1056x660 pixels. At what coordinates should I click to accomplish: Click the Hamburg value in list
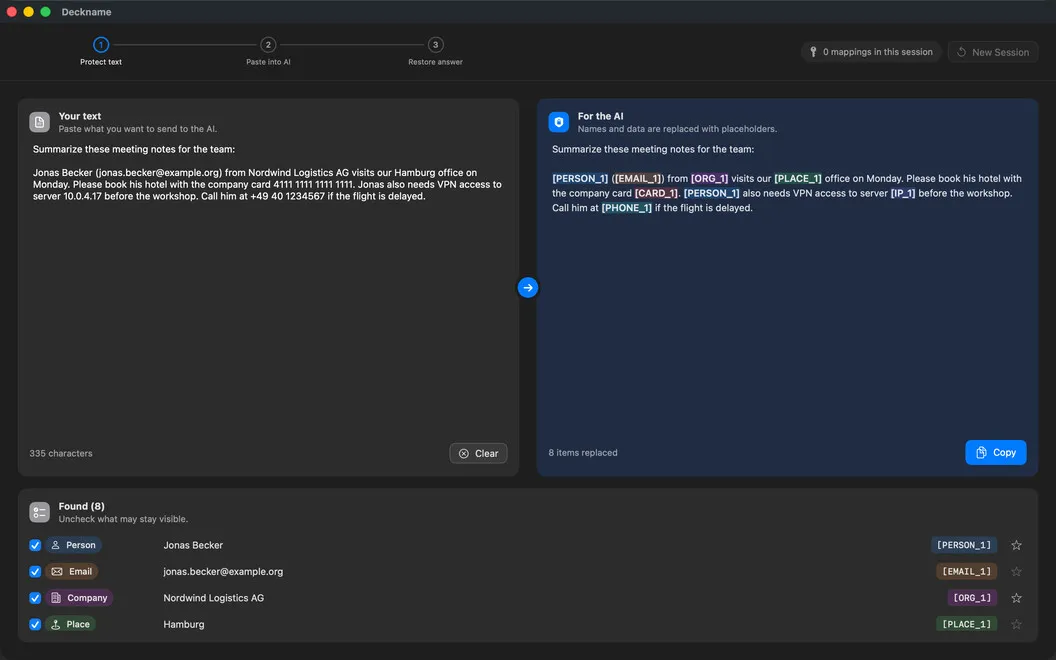click(183, 624)
